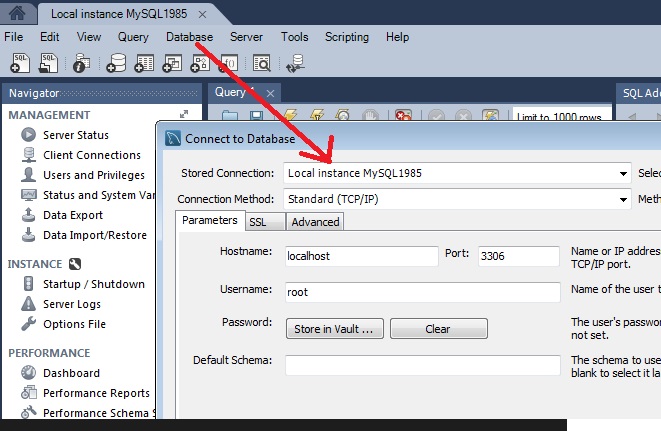Open Data Export in Navigator
This screenshot has width=661, height=431.
coord(73,215)
